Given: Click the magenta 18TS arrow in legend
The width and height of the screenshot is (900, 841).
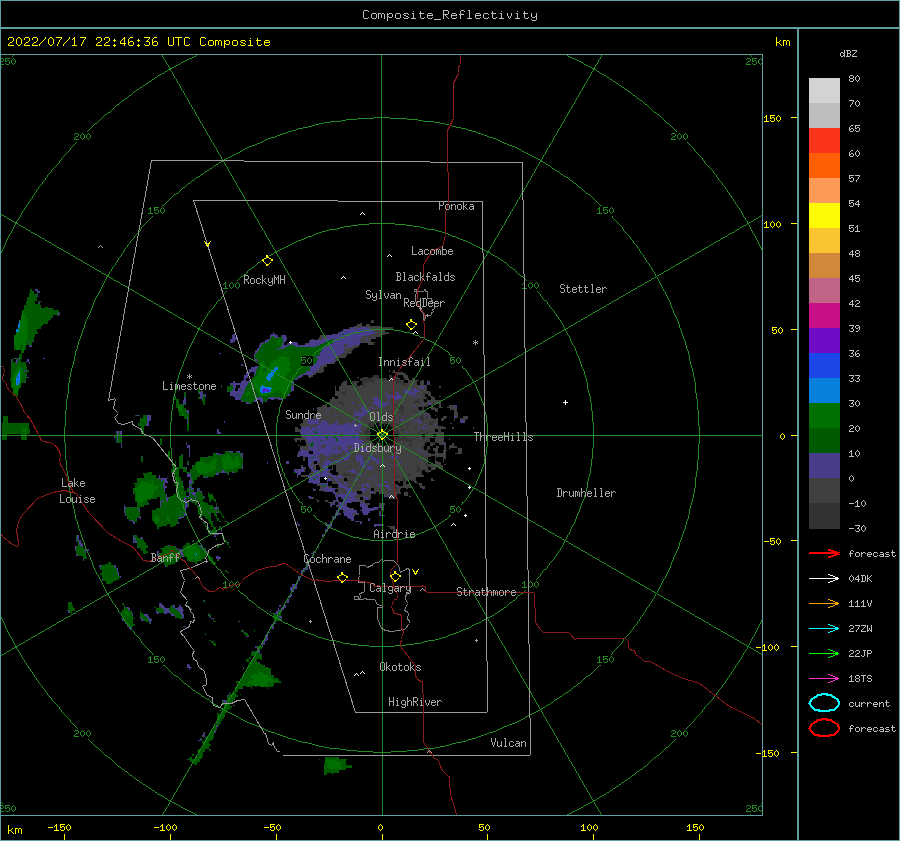Looking at the screenshot, I should [x=824, y=679].
